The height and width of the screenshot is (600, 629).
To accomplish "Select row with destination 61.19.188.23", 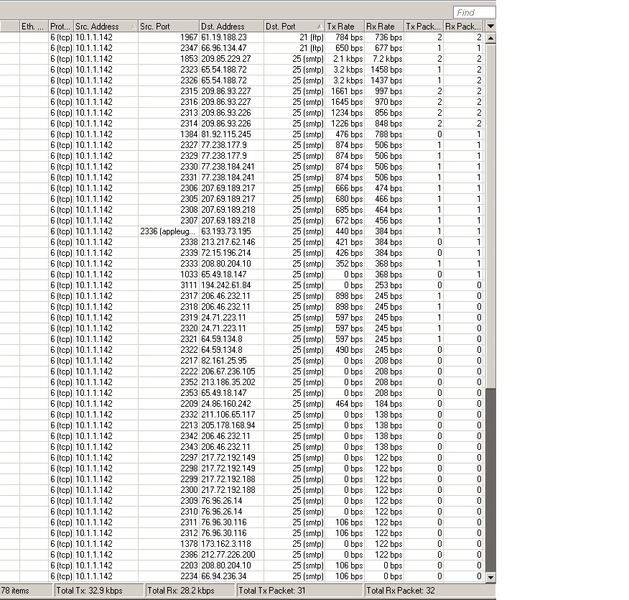I will (x=241, y=37).
